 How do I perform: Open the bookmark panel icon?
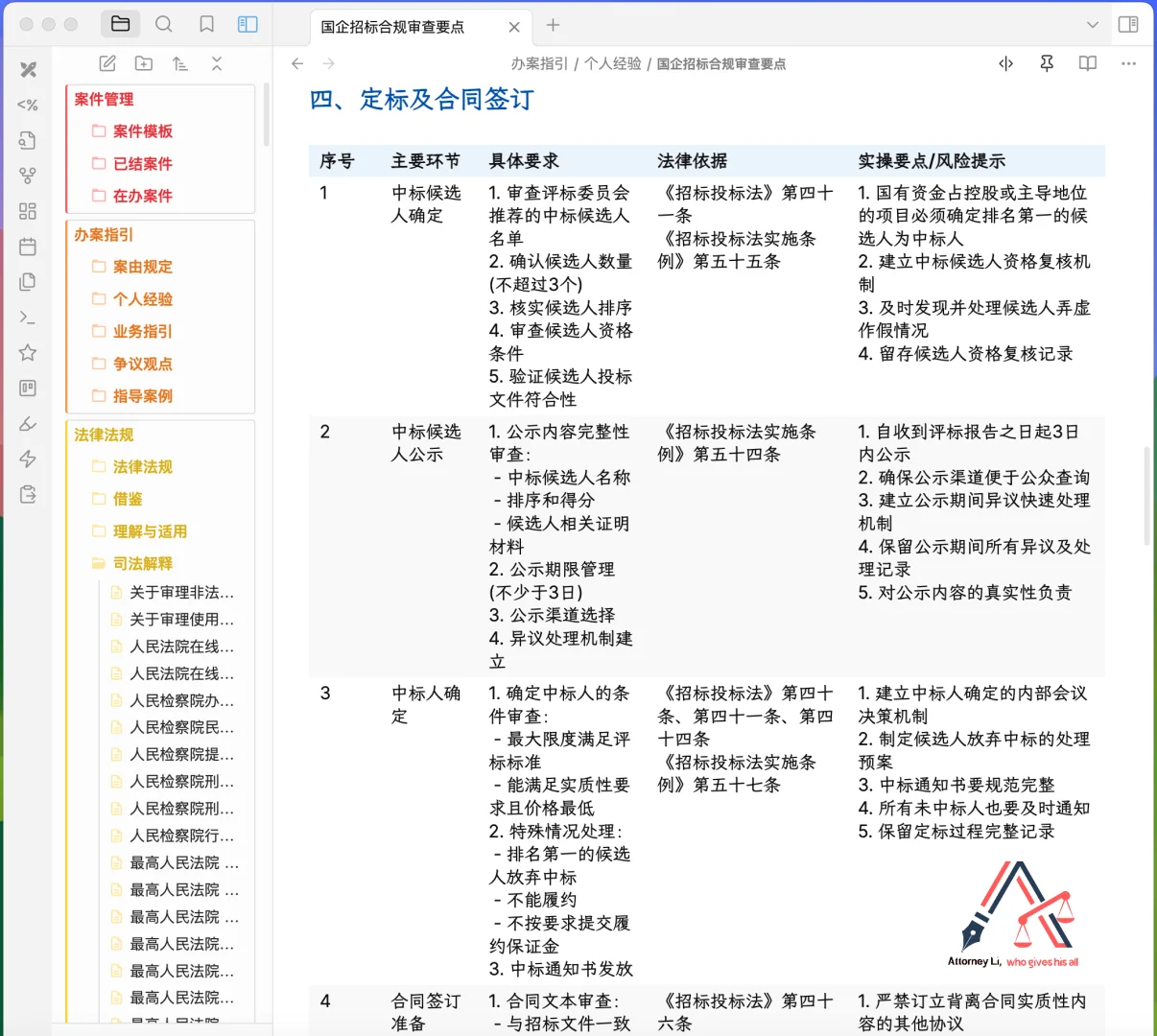206,24
